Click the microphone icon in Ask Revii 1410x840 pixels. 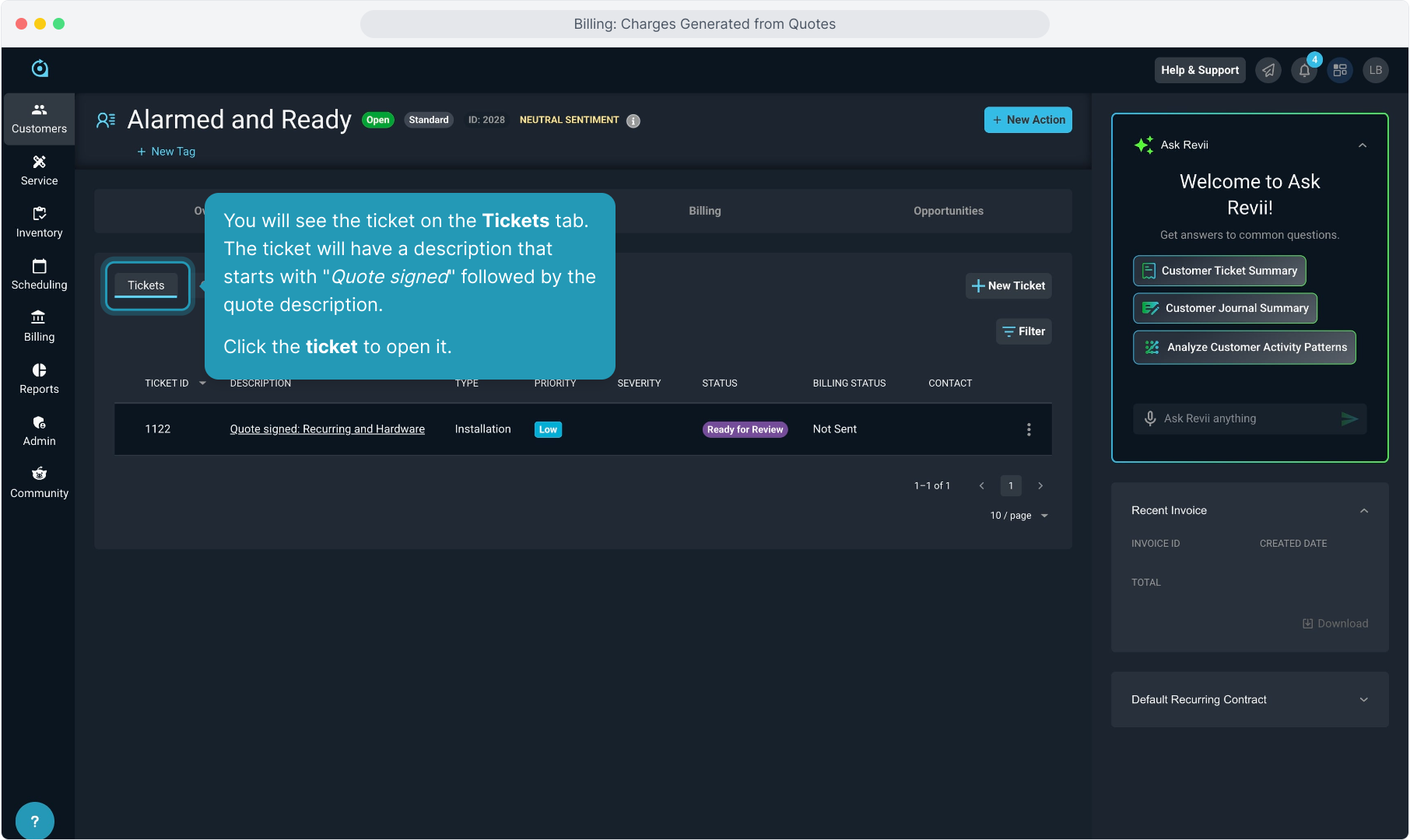point(1150,418)
